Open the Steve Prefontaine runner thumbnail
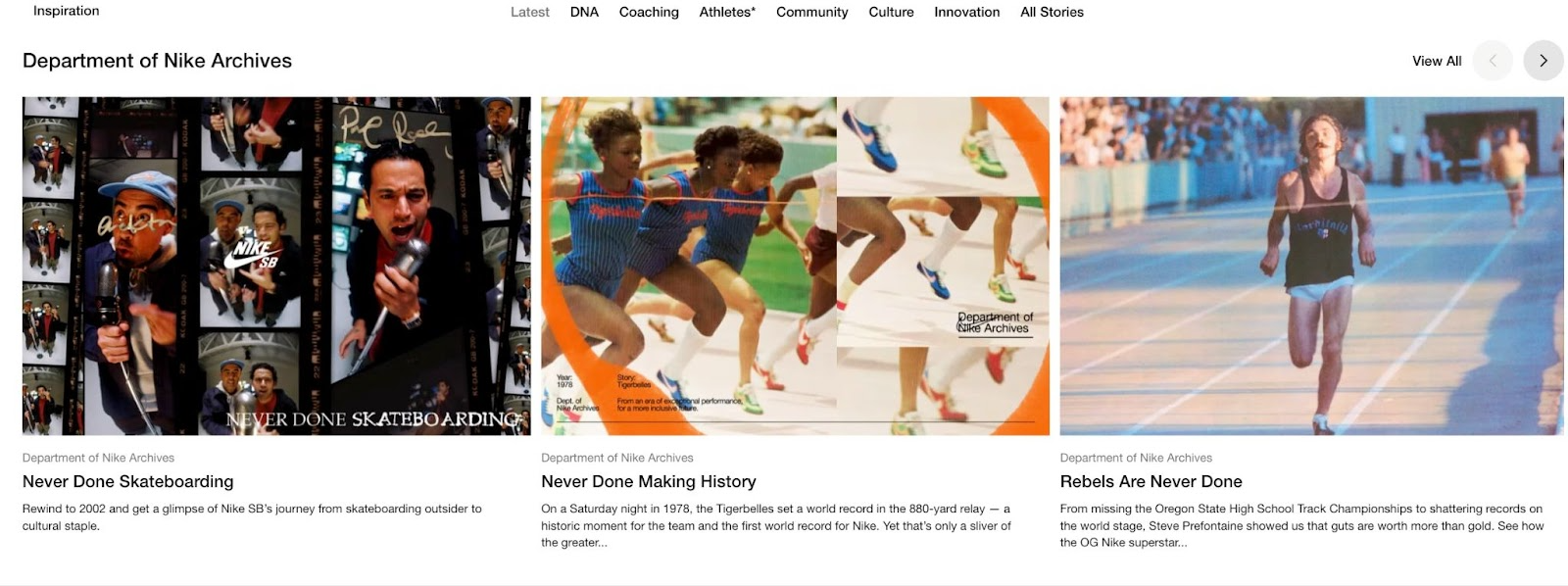Viewport: 1568px width, 586px height. (x=1312, y=266)
